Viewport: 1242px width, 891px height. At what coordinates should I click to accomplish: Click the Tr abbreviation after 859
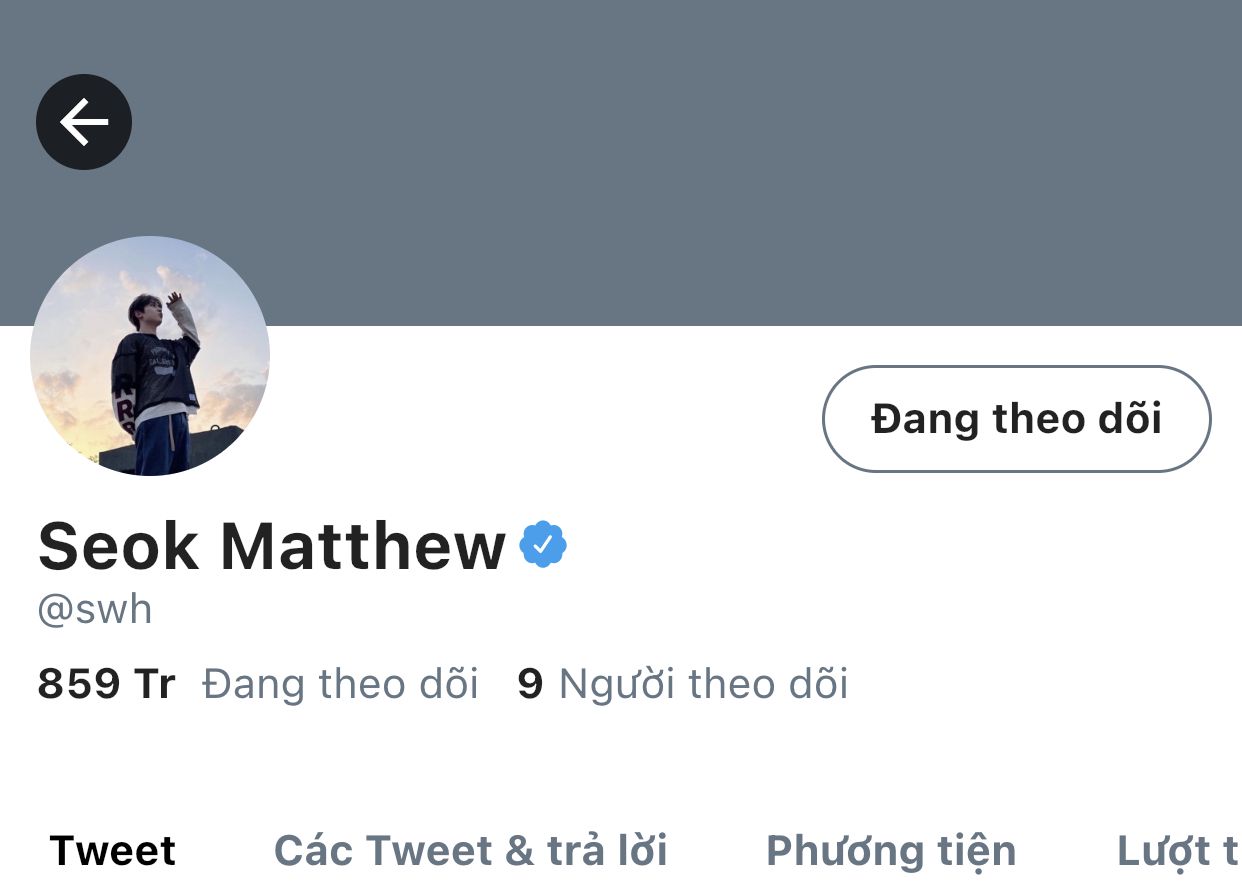154,684
